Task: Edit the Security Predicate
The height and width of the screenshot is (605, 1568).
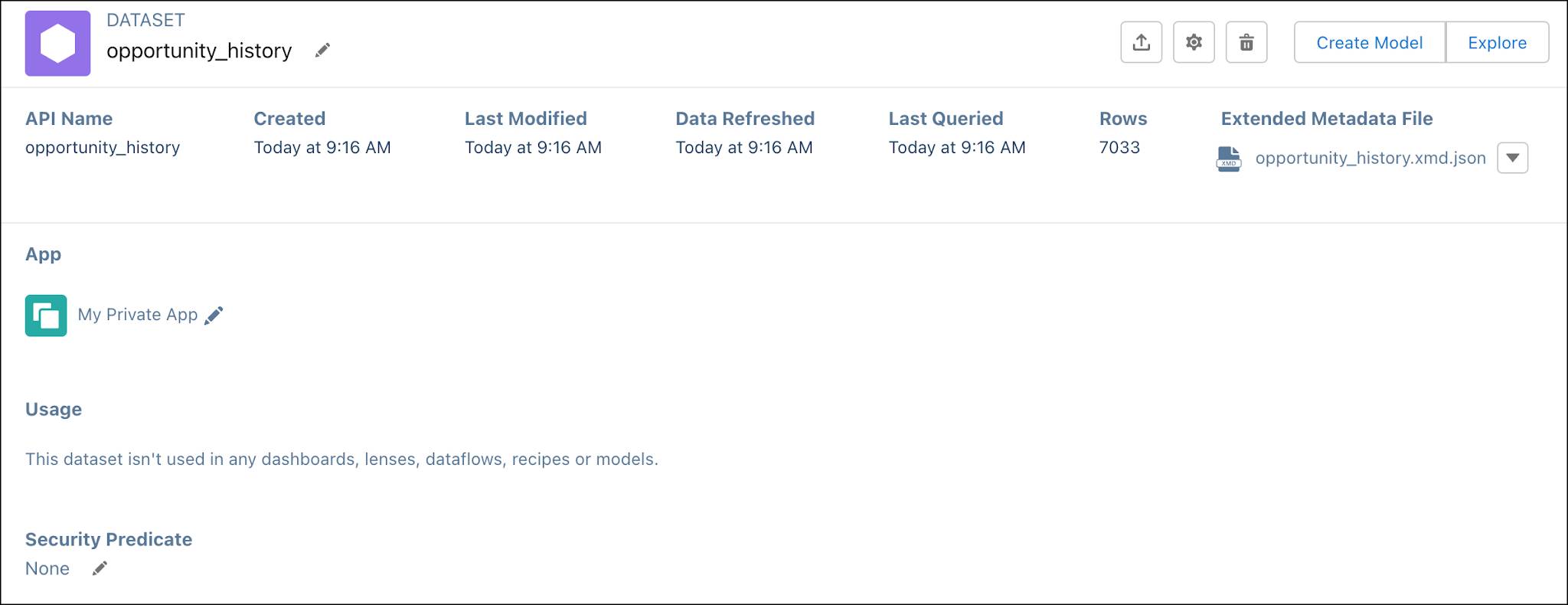Action: pos(99,568)
